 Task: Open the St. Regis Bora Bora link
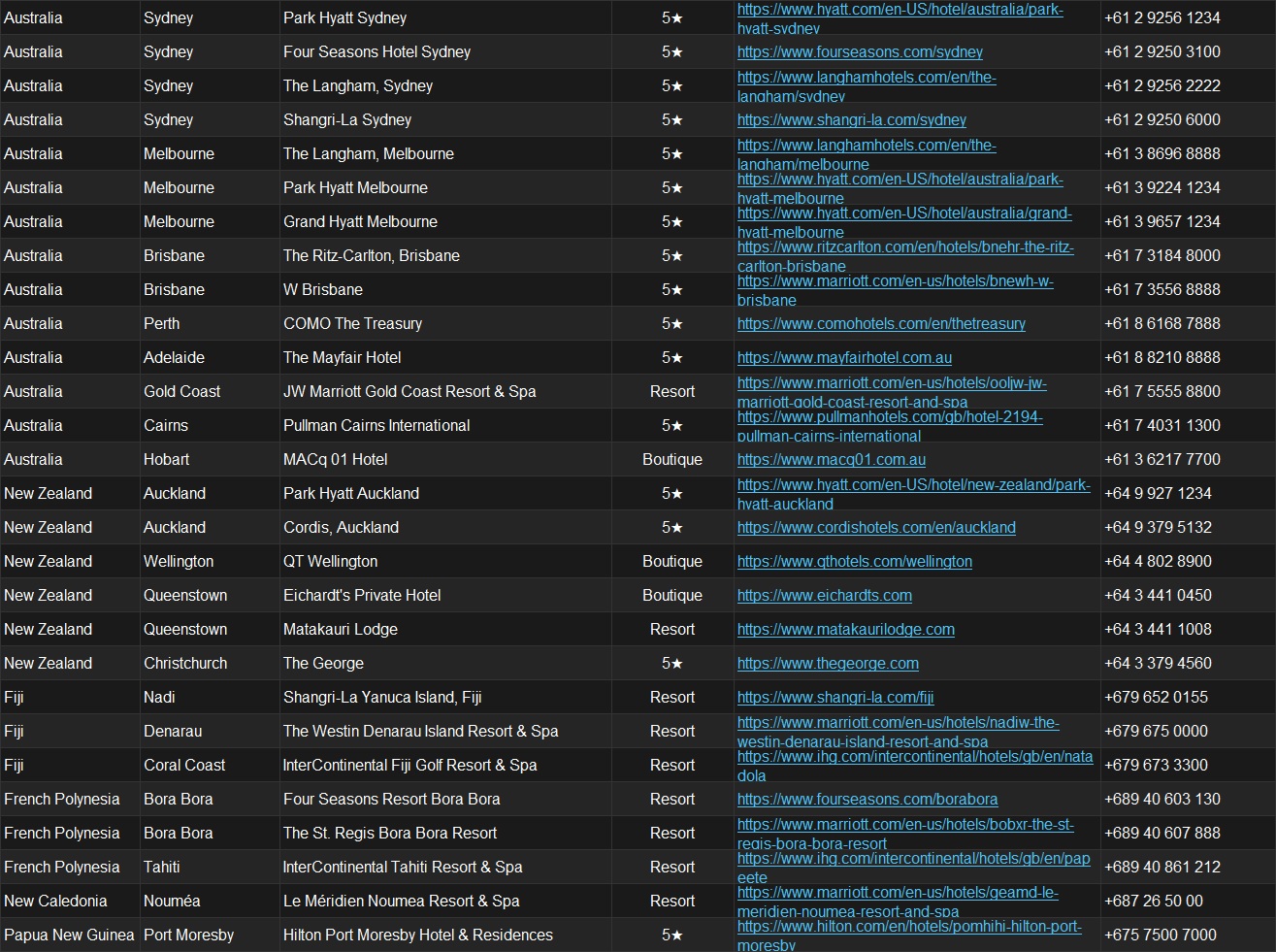pyautogui.click(x=905, y=833)
